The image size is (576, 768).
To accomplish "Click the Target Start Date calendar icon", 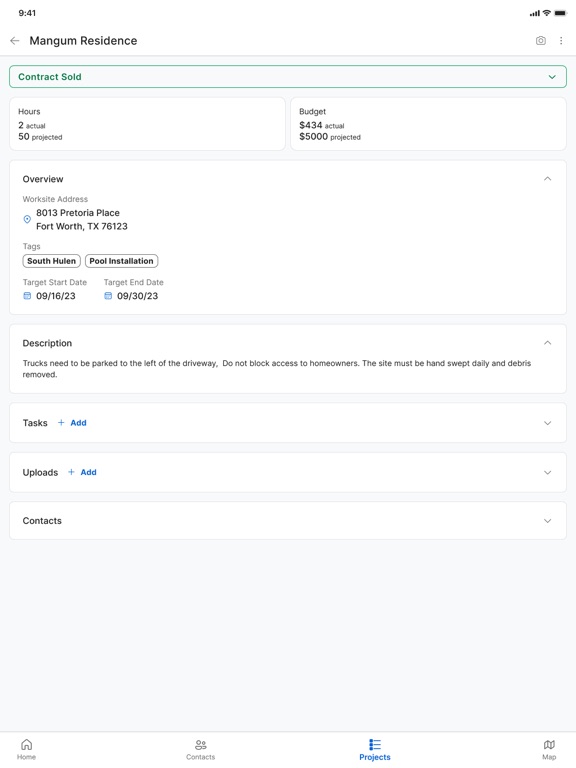I will 27,296.
